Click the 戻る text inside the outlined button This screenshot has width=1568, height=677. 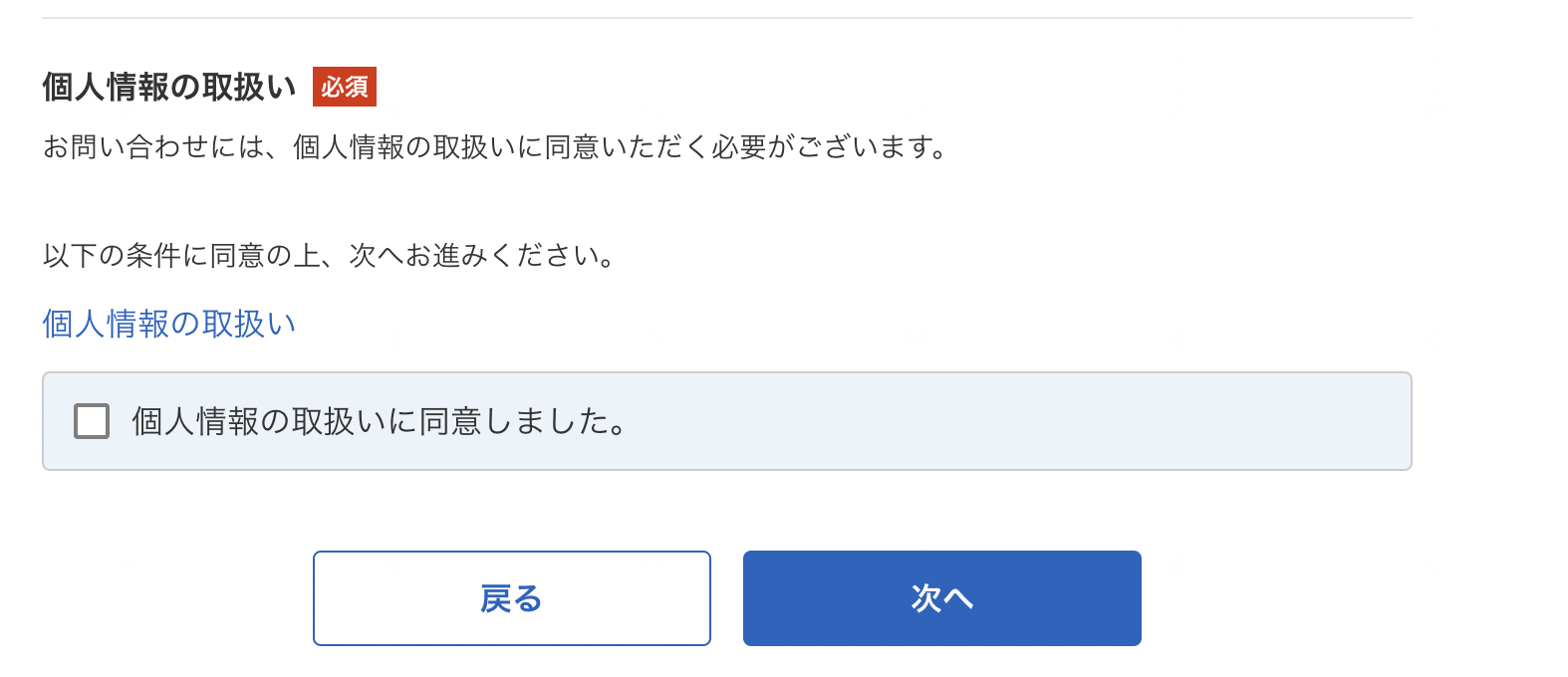[x=512, y=598]
